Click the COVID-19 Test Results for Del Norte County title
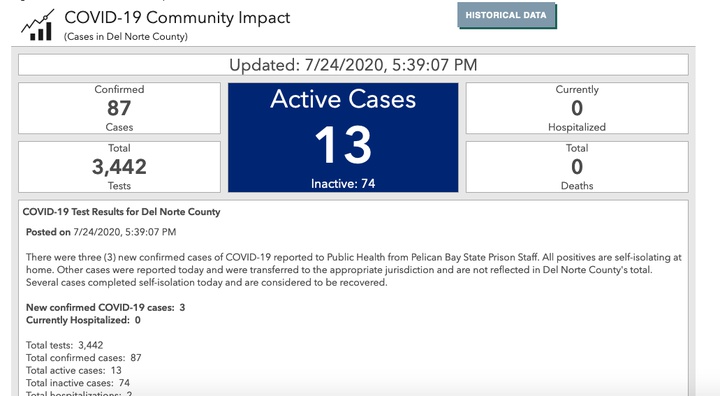The height and width of the screenshot is (396, 720). [121, 212]
